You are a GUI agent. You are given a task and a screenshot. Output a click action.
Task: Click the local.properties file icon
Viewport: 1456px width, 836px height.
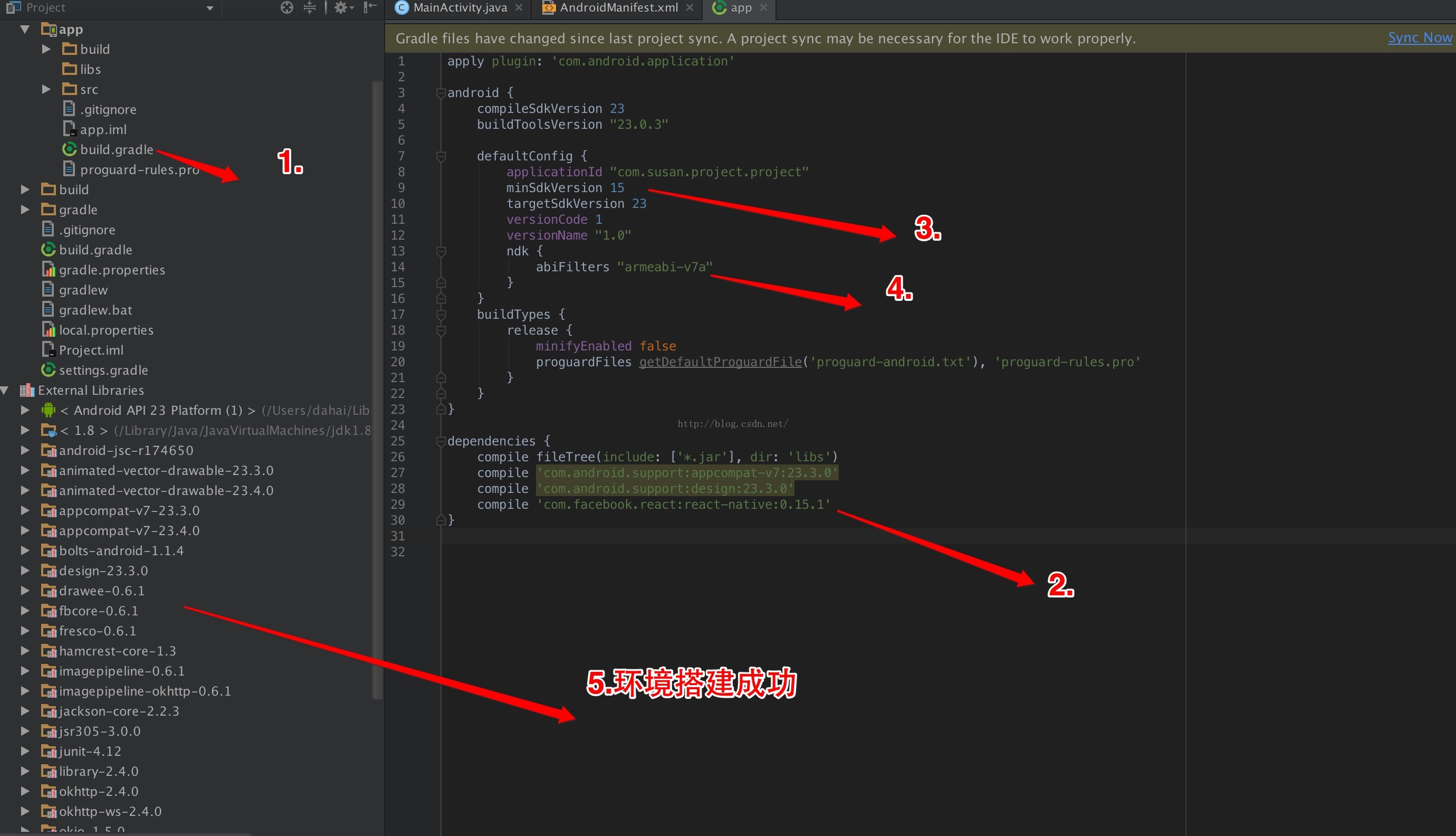pos(49,330)
